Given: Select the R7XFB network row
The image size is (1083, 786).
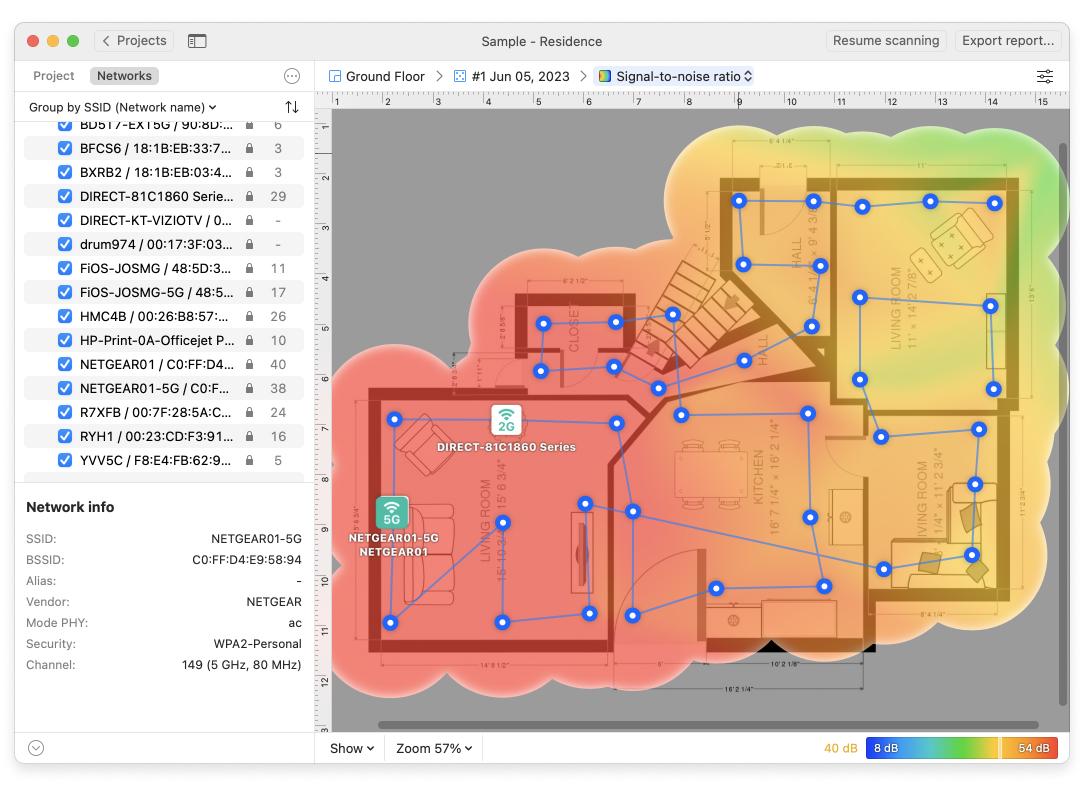Looking at the screenshot, I should pos(164,412).
